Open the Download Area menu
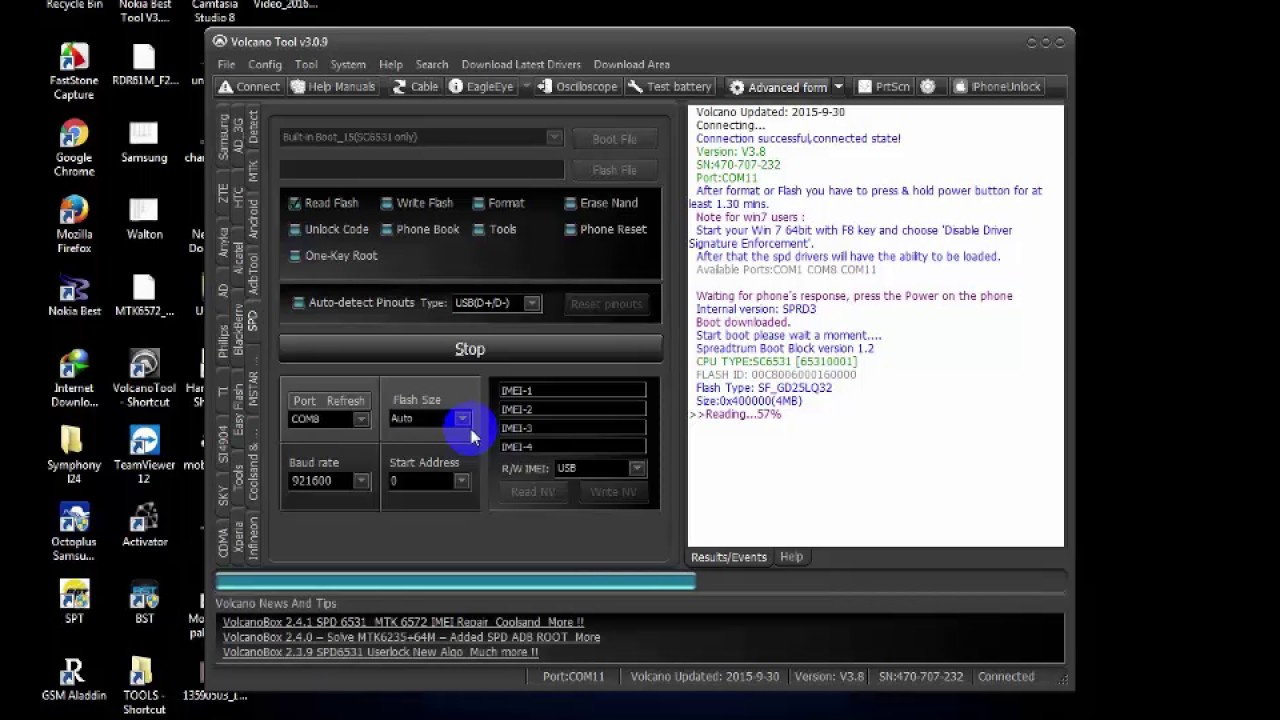 (x=632, y=65)
